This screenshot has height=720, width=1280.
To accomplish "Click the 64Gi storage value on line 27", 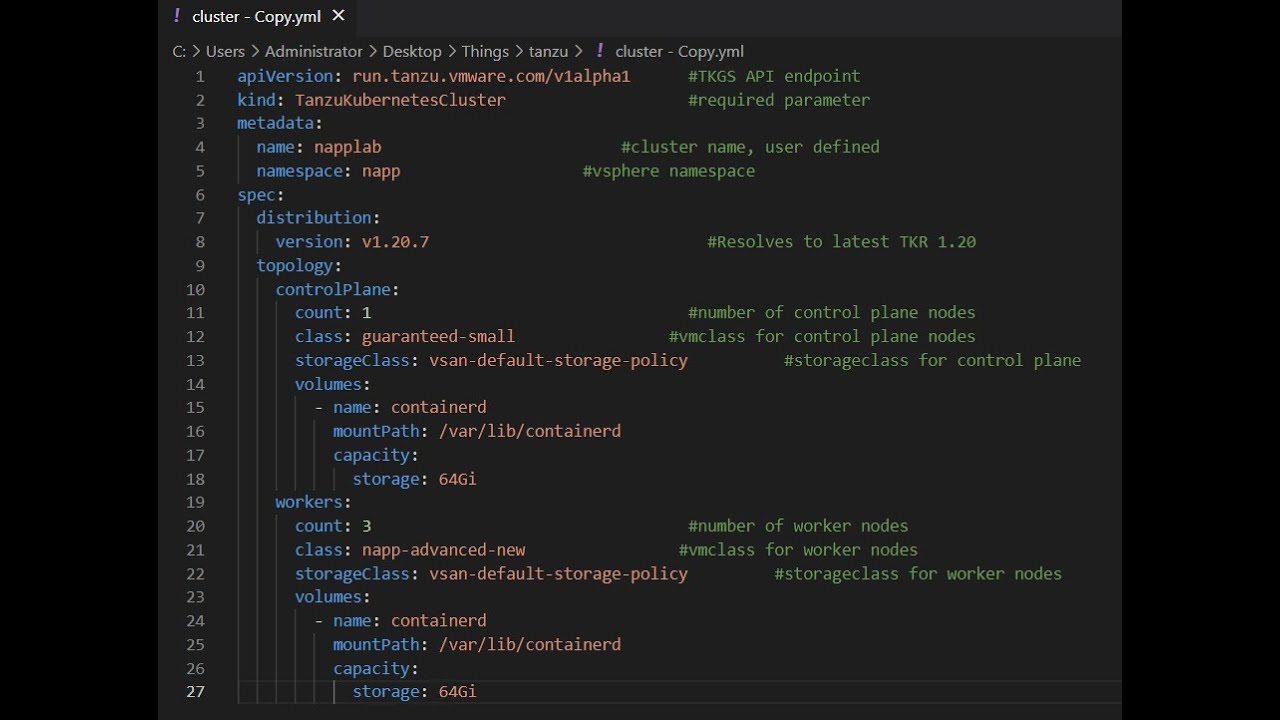I will [458, 692].
